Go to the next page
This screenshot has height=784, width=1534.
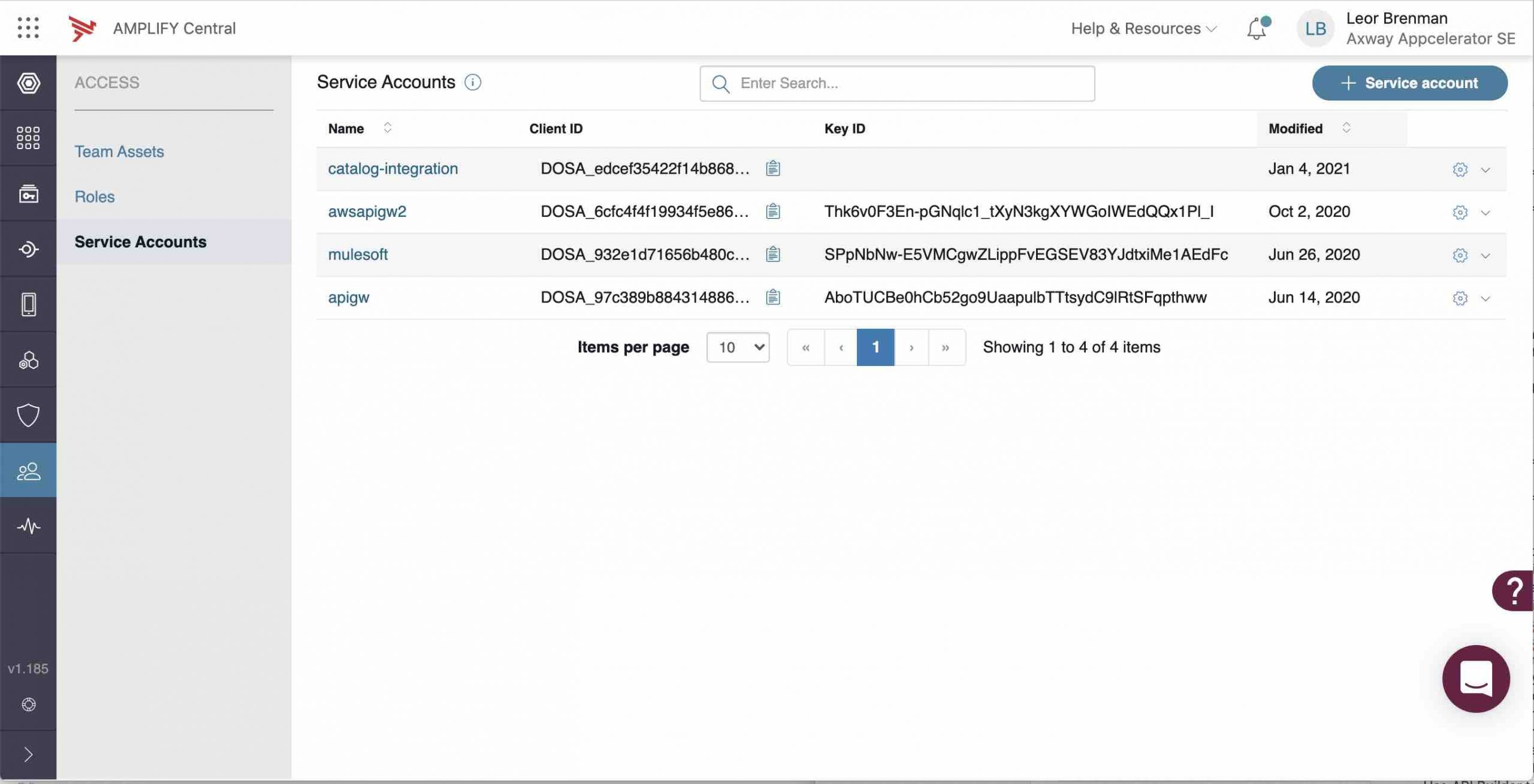coord(911,347)
